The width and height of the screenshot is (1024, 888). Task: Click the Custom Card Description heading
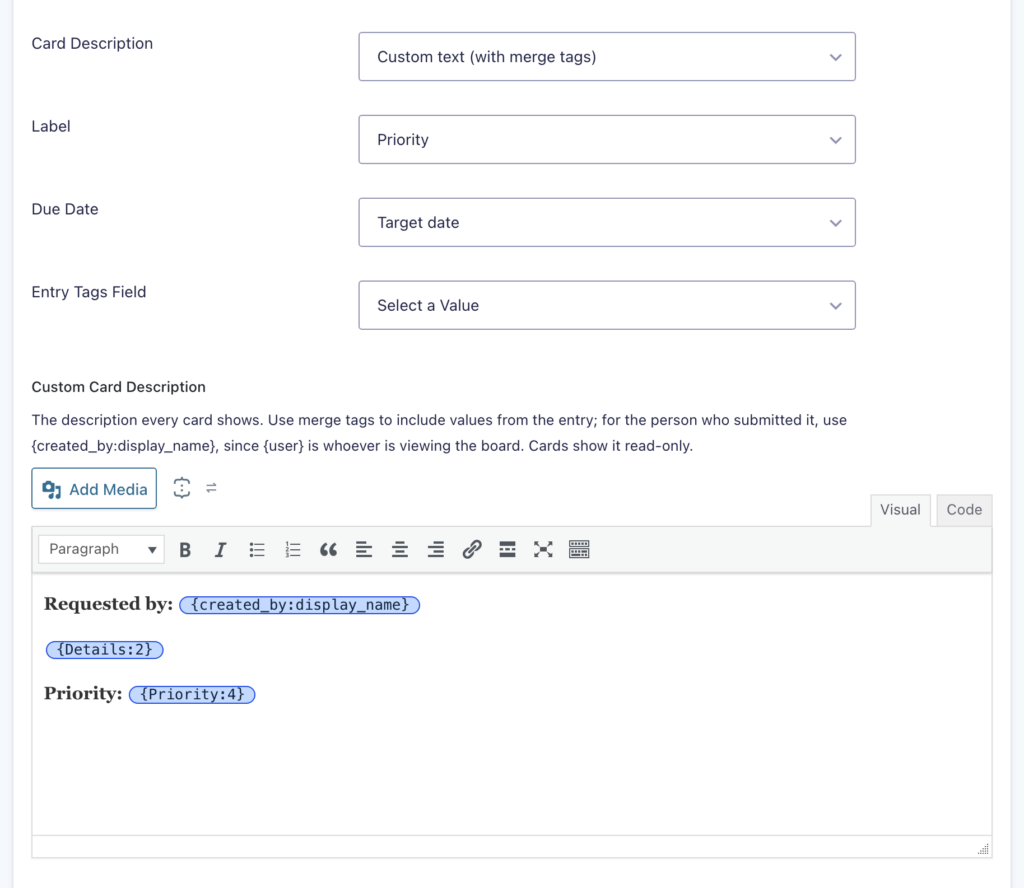(x=118, y=387)
